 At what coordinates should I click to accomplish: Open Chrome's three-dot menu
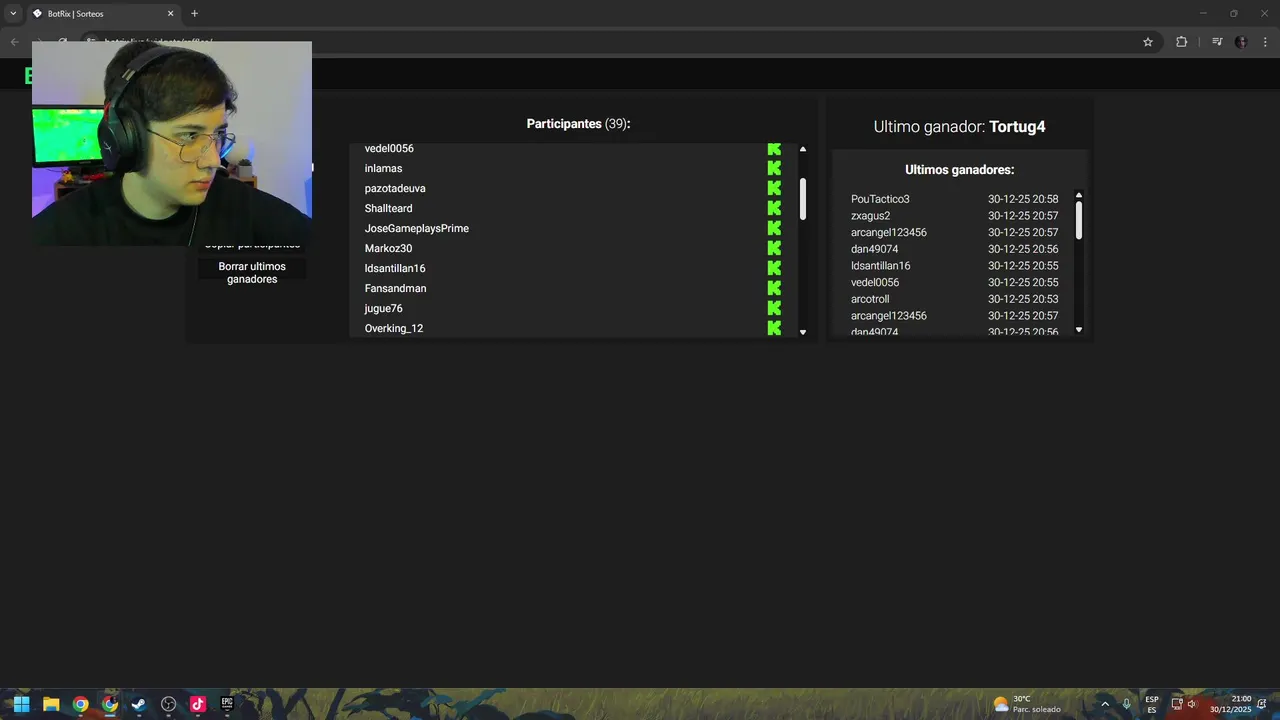1265,42
